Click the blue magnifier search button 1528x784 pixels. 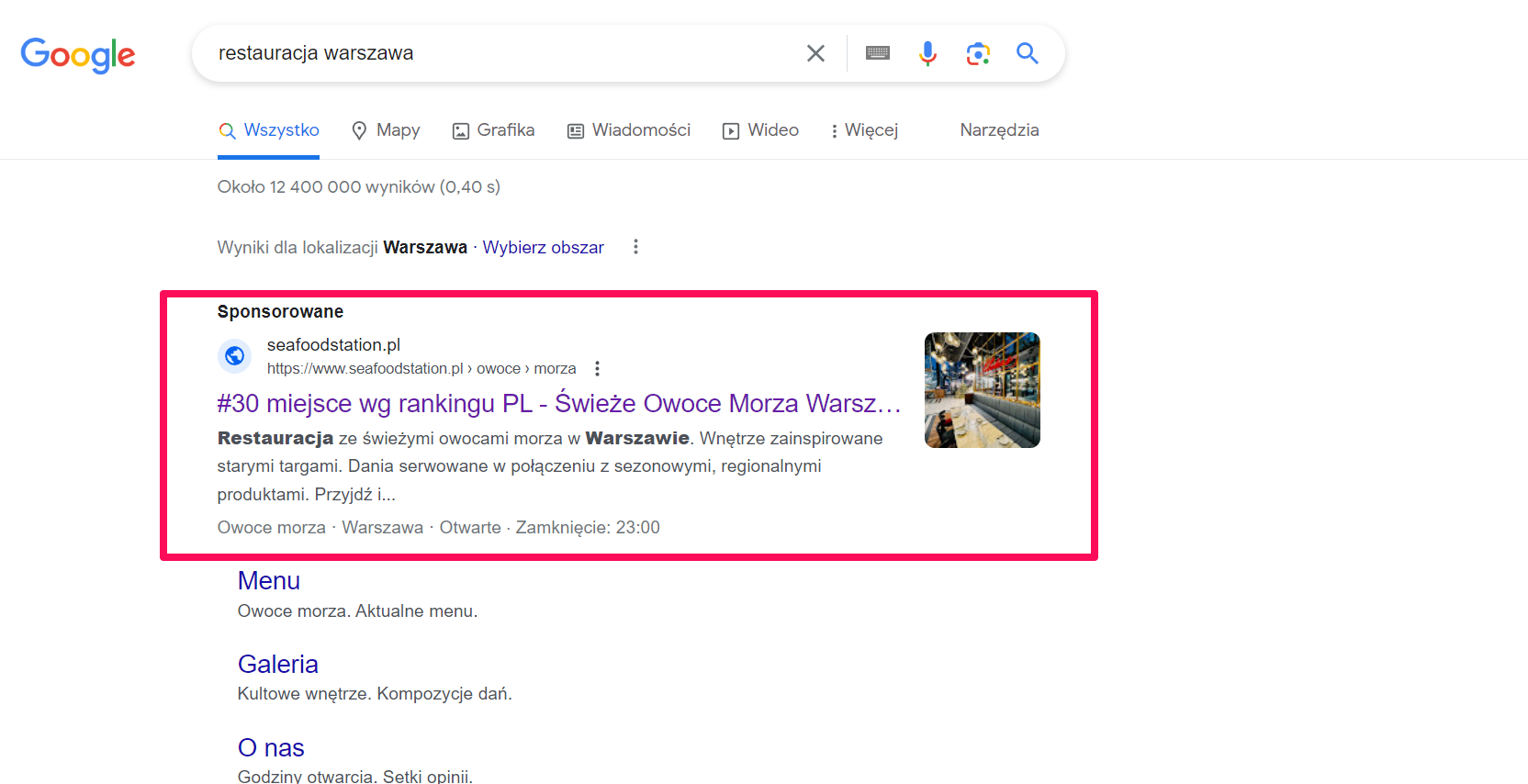point(1028,53)
